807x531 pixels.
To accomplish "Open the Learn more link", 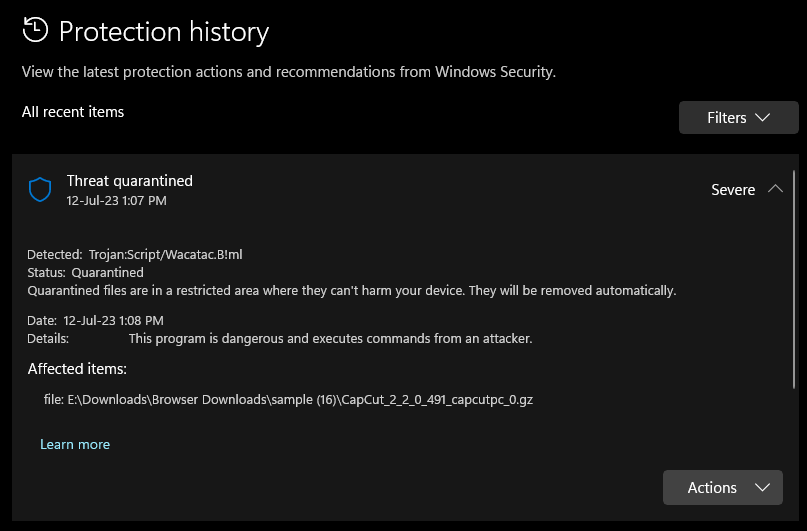I will coord(75,444).
